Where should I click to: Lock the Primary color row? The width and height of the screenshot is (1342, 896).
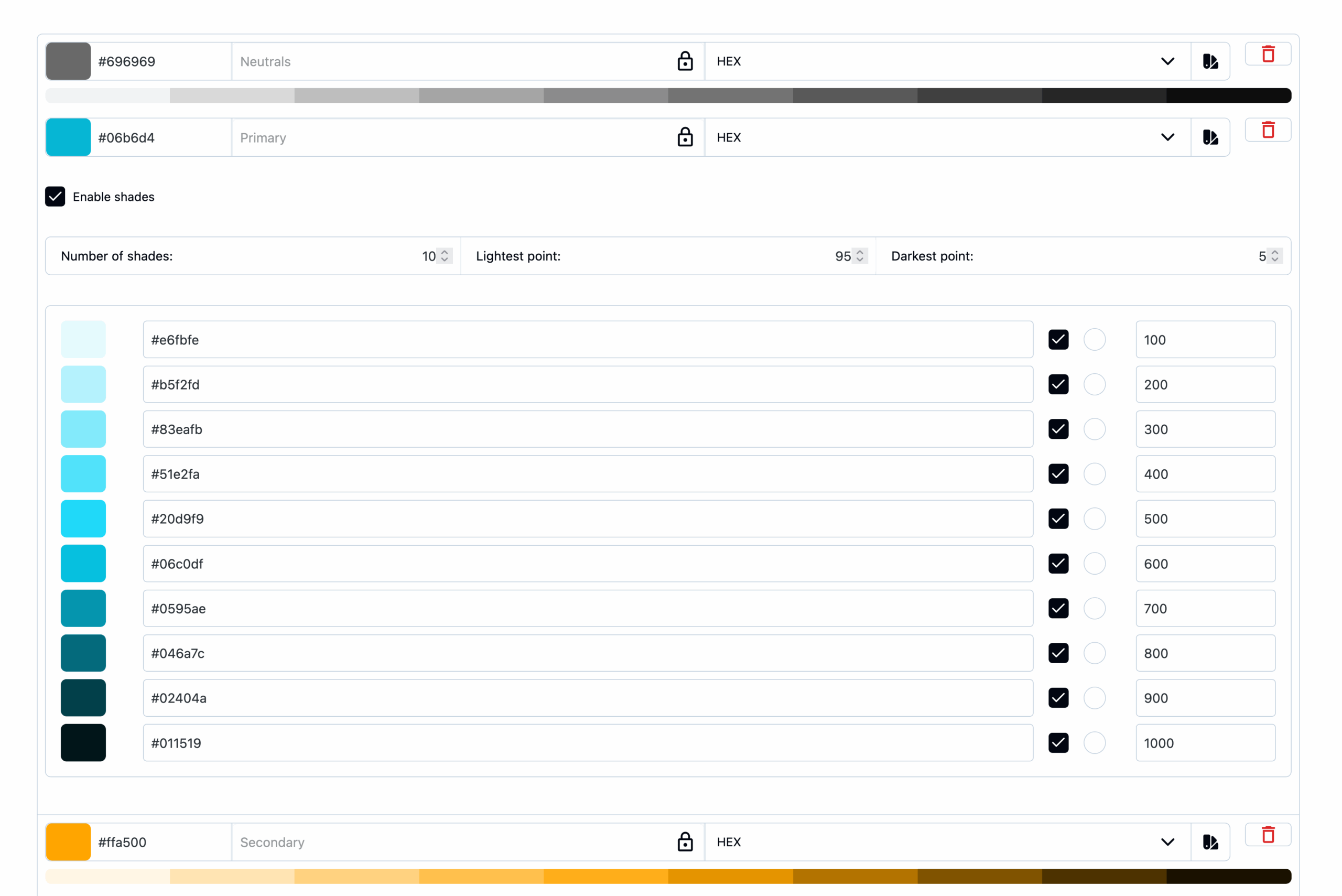685,137
